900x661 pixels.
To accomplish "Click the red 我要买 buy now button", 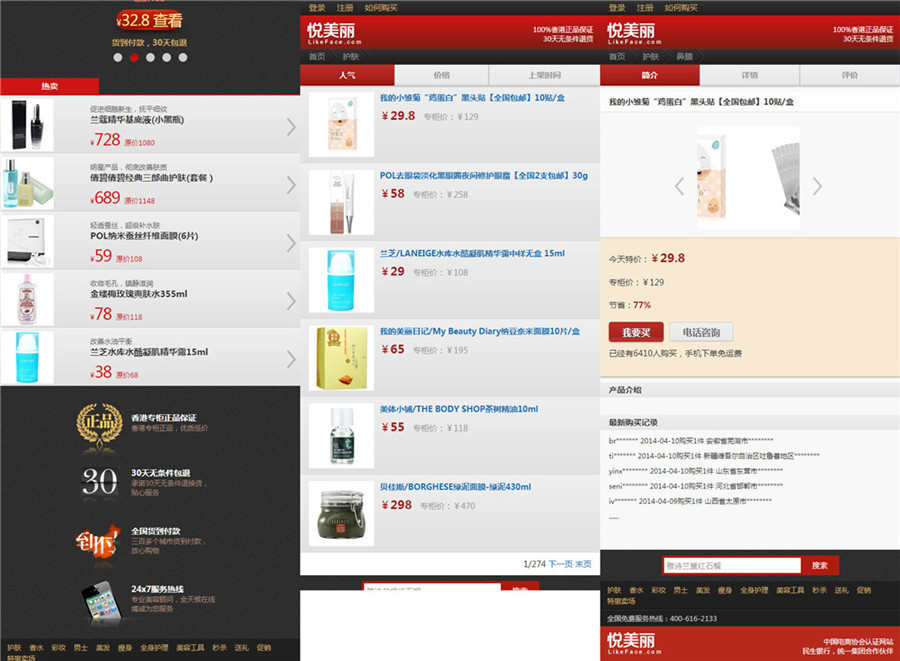I will 637,331.
